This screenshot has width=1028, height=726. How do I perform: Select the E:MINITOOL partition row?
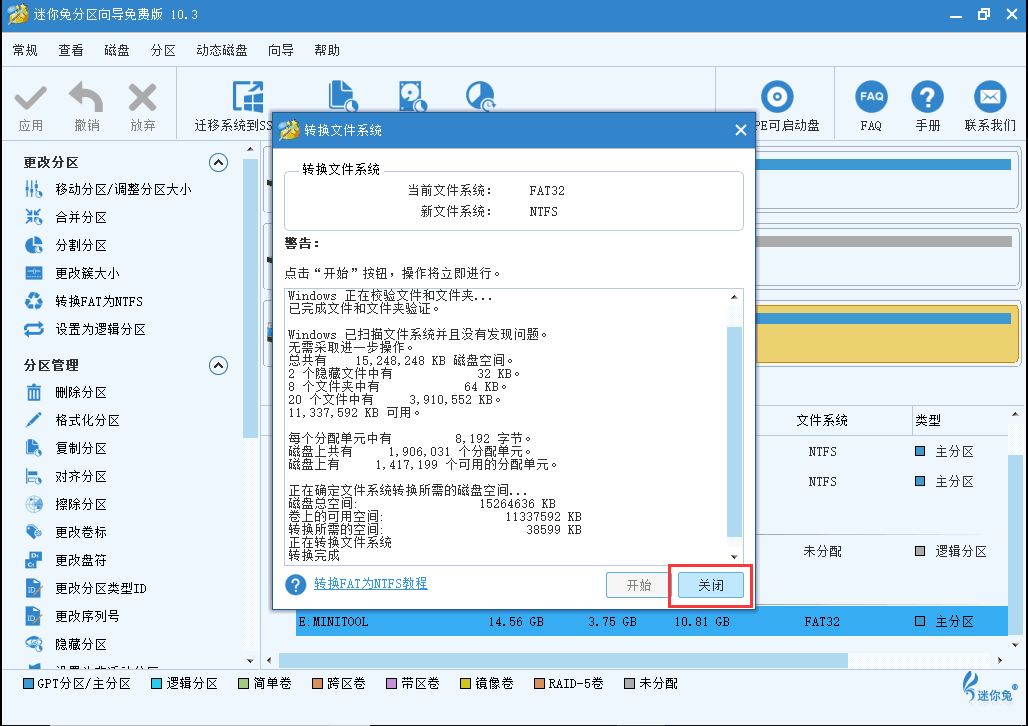(652, 622)
